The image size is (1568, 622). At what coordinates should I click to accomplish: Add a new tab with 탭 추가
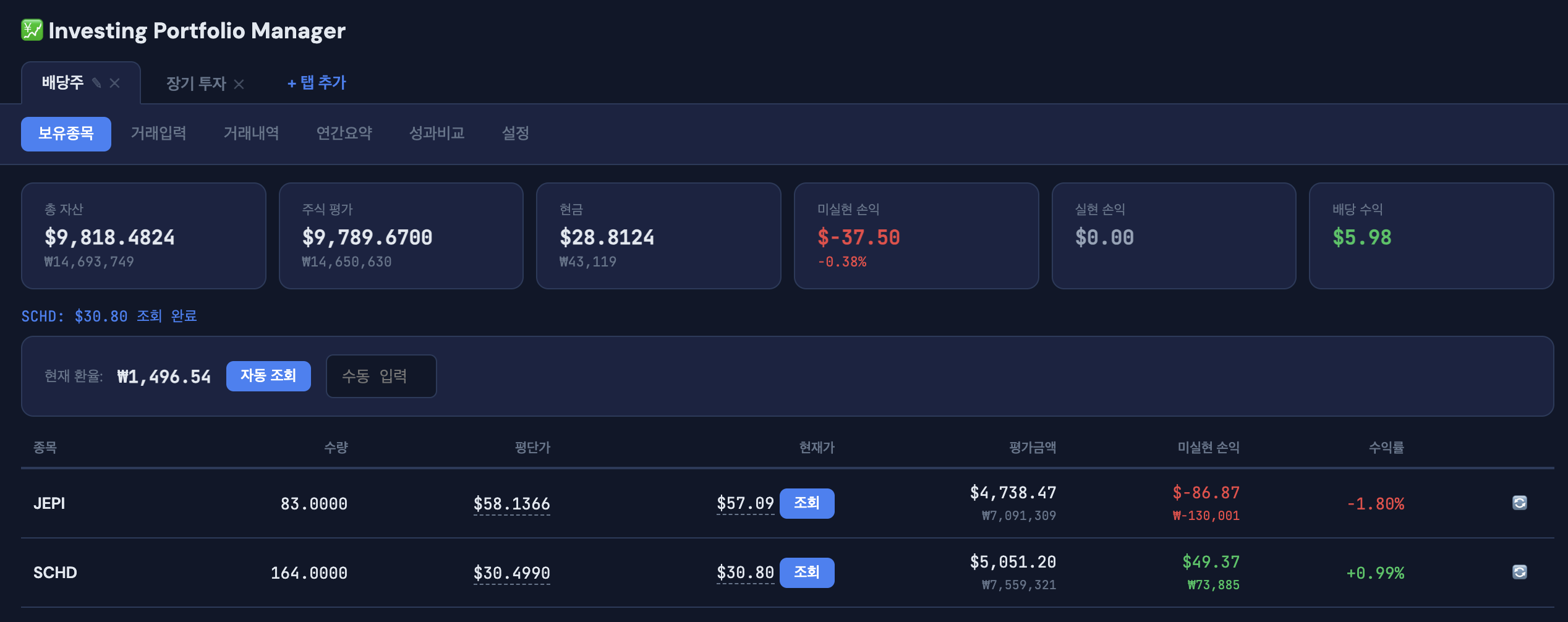(x=317, y=83)
